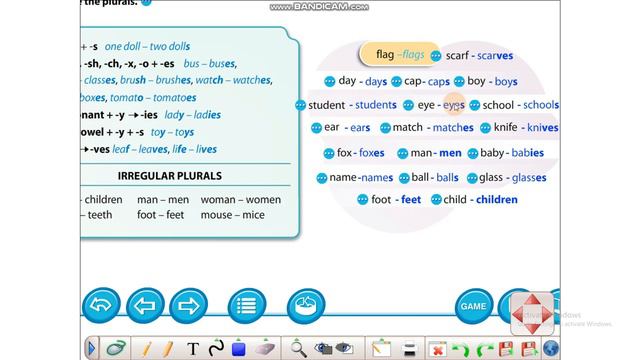Click blue dot beside man
The height and width of the screenshot is (360, 640).
[402, 153]
